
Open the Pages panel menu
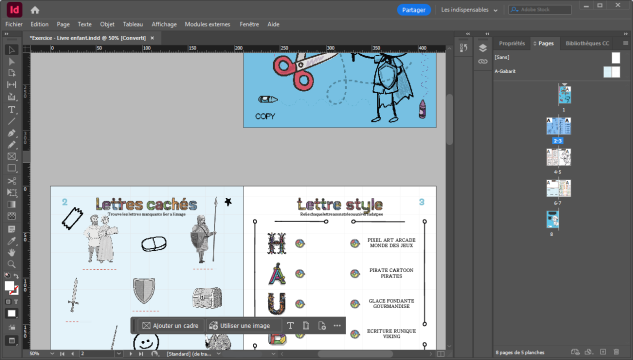tap(625, 43)
